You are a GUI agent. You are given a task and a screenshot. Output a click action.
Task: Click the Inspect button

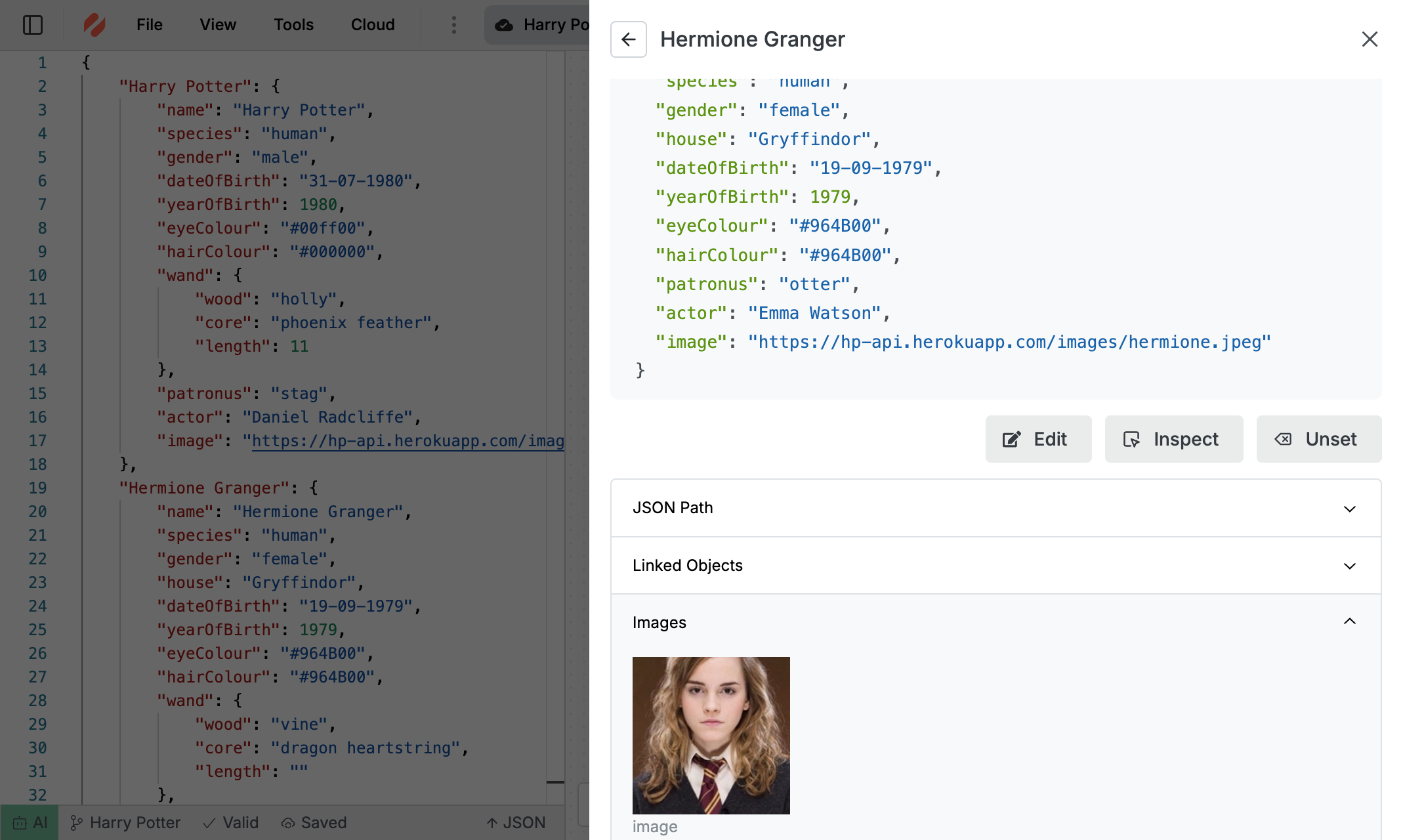tap(1173, 439)
